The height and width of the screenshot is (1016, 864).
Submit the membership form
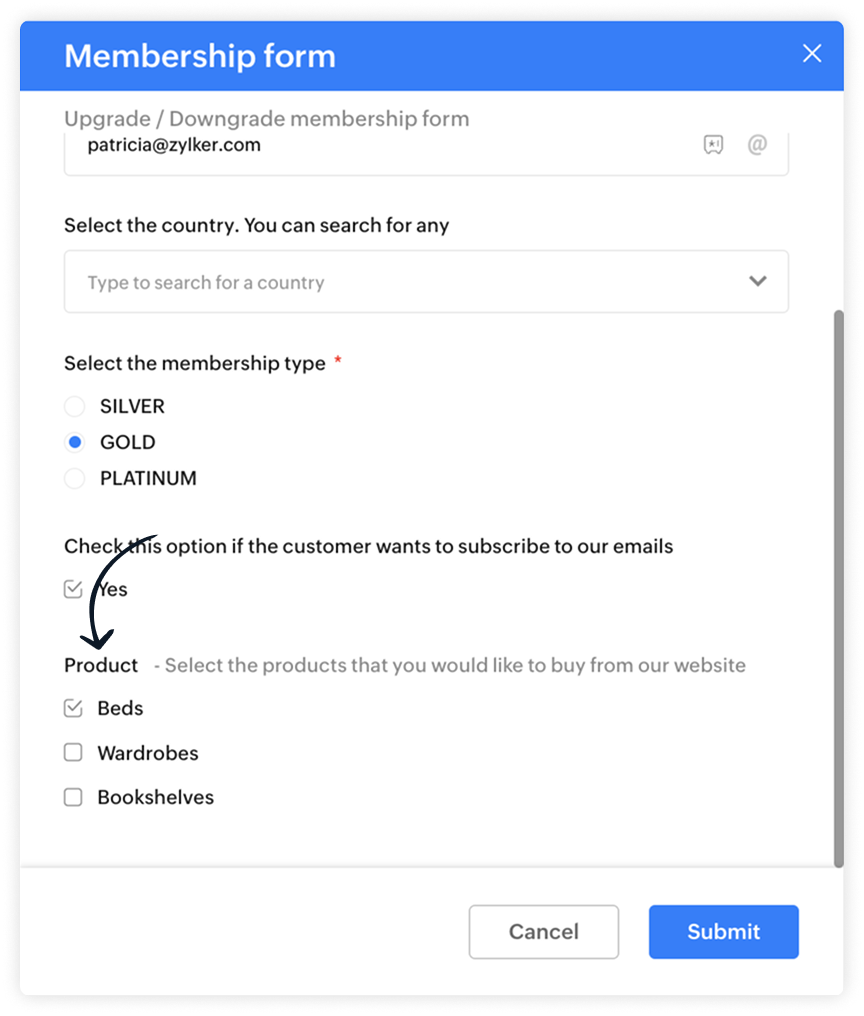coord(723,932)
